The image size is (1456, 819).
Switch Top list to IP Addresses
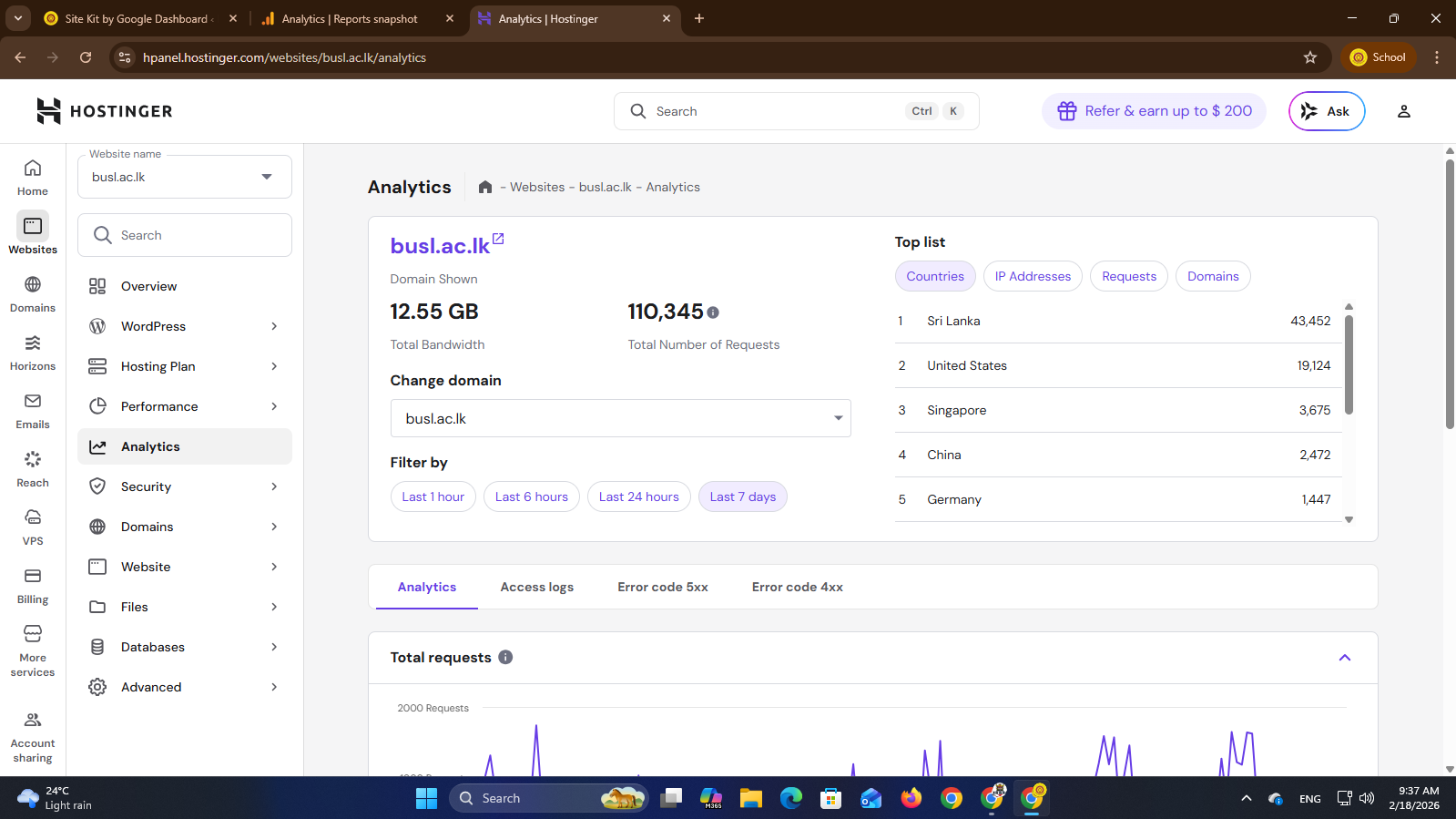pyautogui.click(x=1032, y=276)
